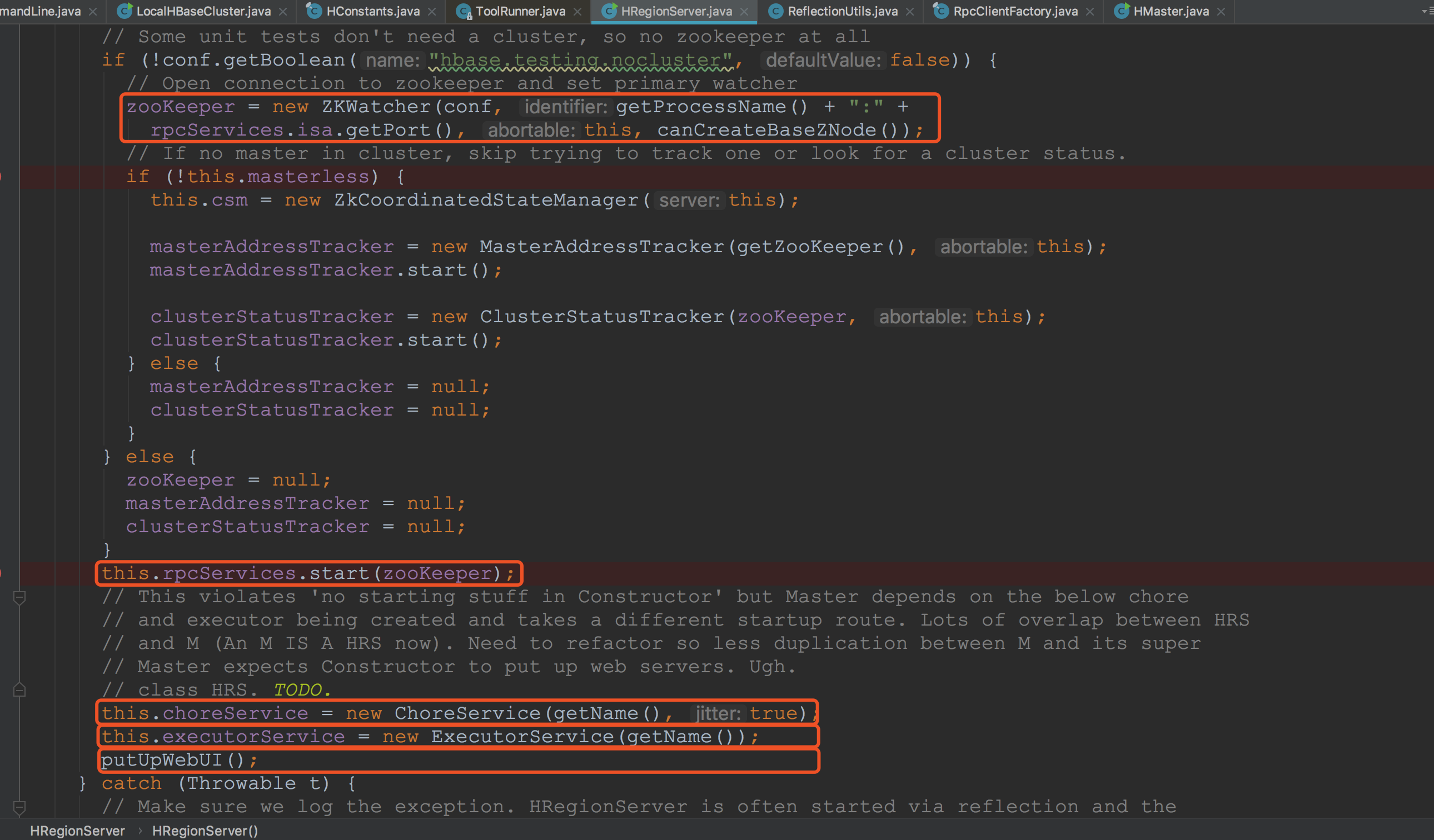
Task: Click the 'server:' parameter hint
Action: pyautogui.click(x=689, y=200)
